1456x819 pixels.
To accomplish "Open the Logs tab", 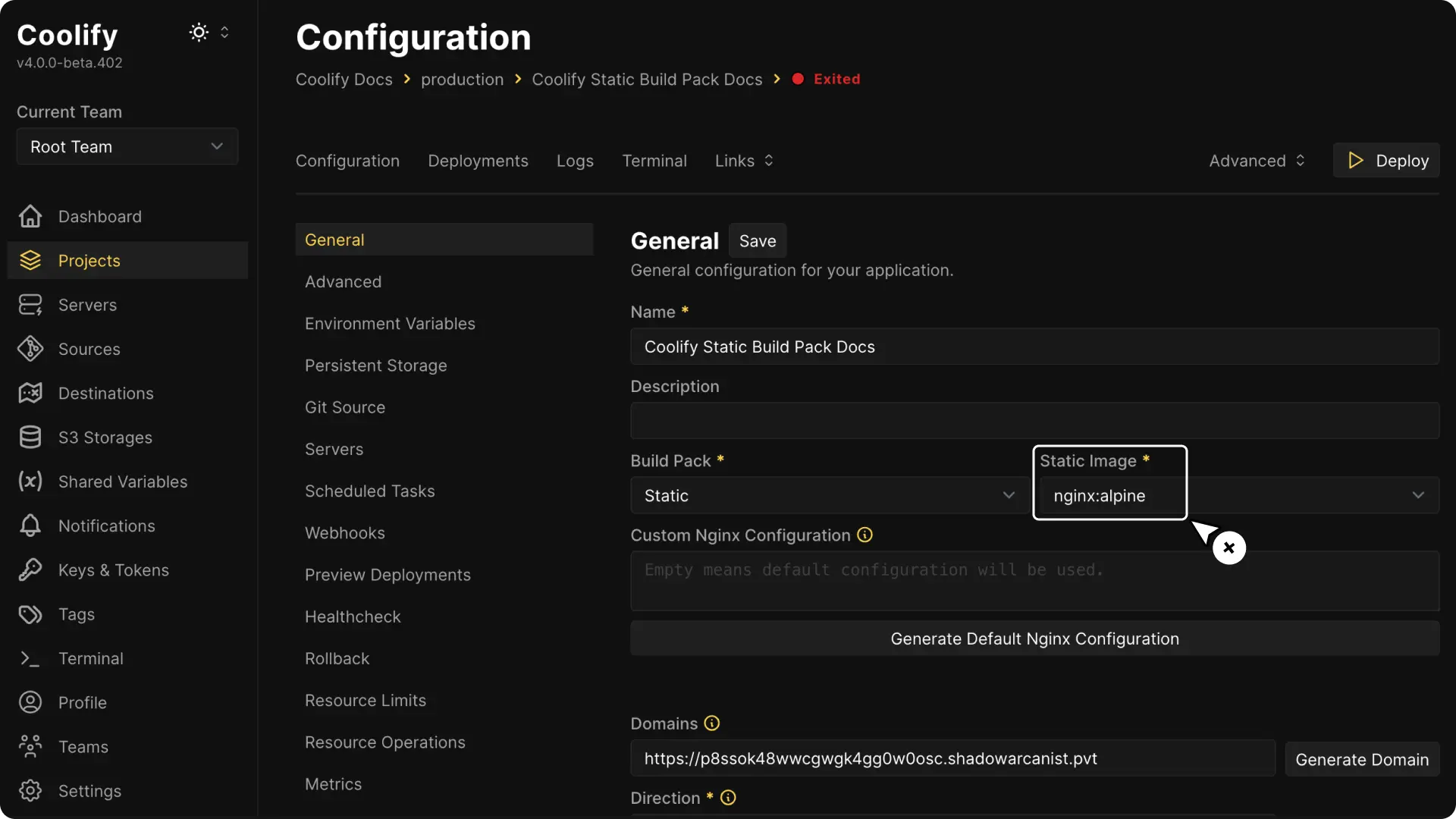I will 574,160.
